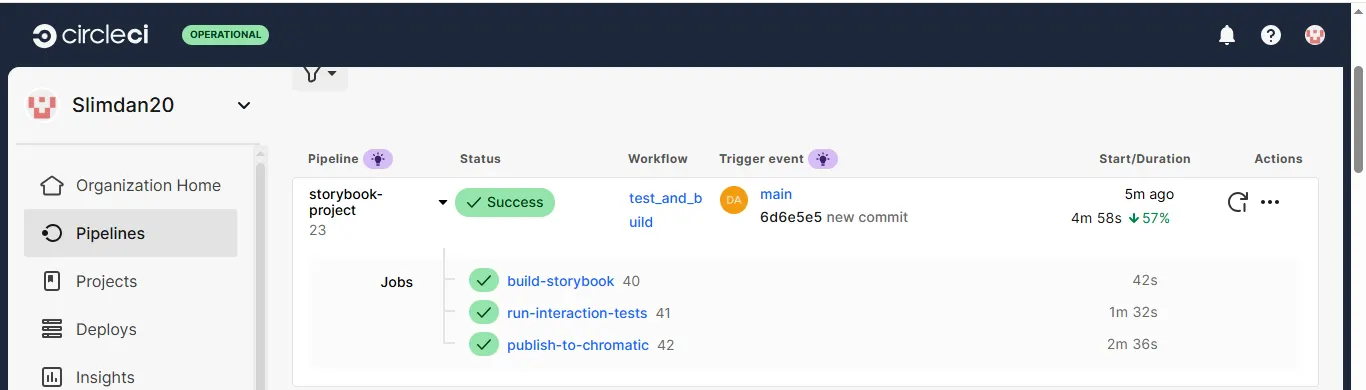Open the publish-to-chromatic job

pos(578,345)
